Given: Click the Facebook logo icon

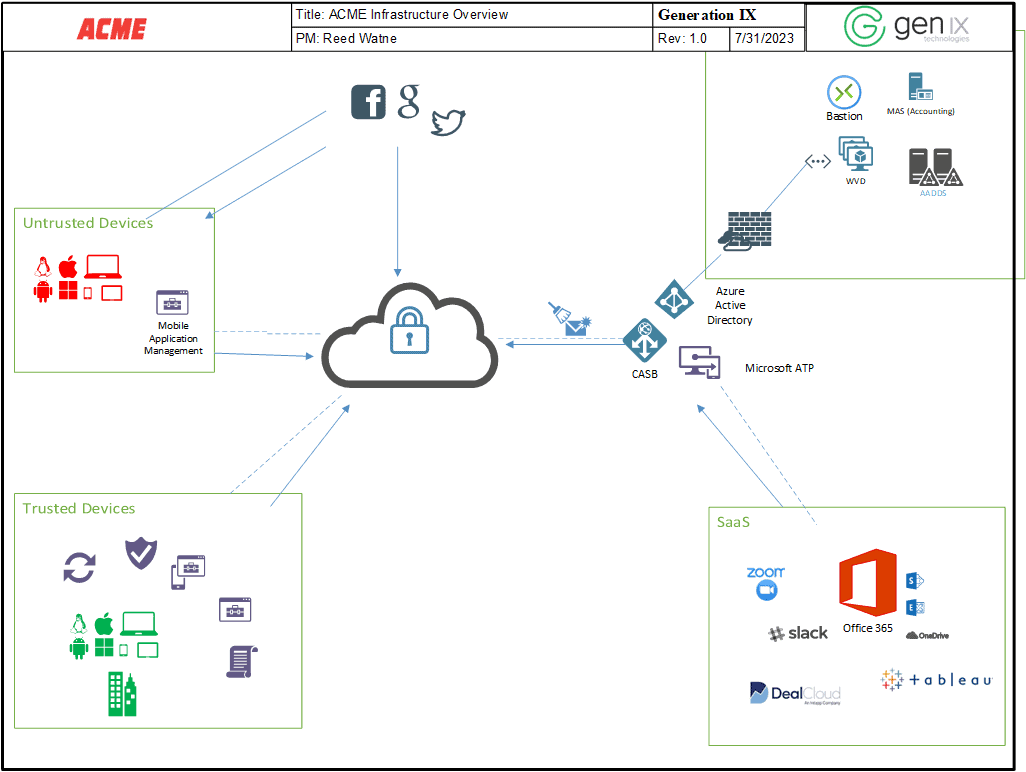Looking at the screenshot, I should (x=368, y=102).
